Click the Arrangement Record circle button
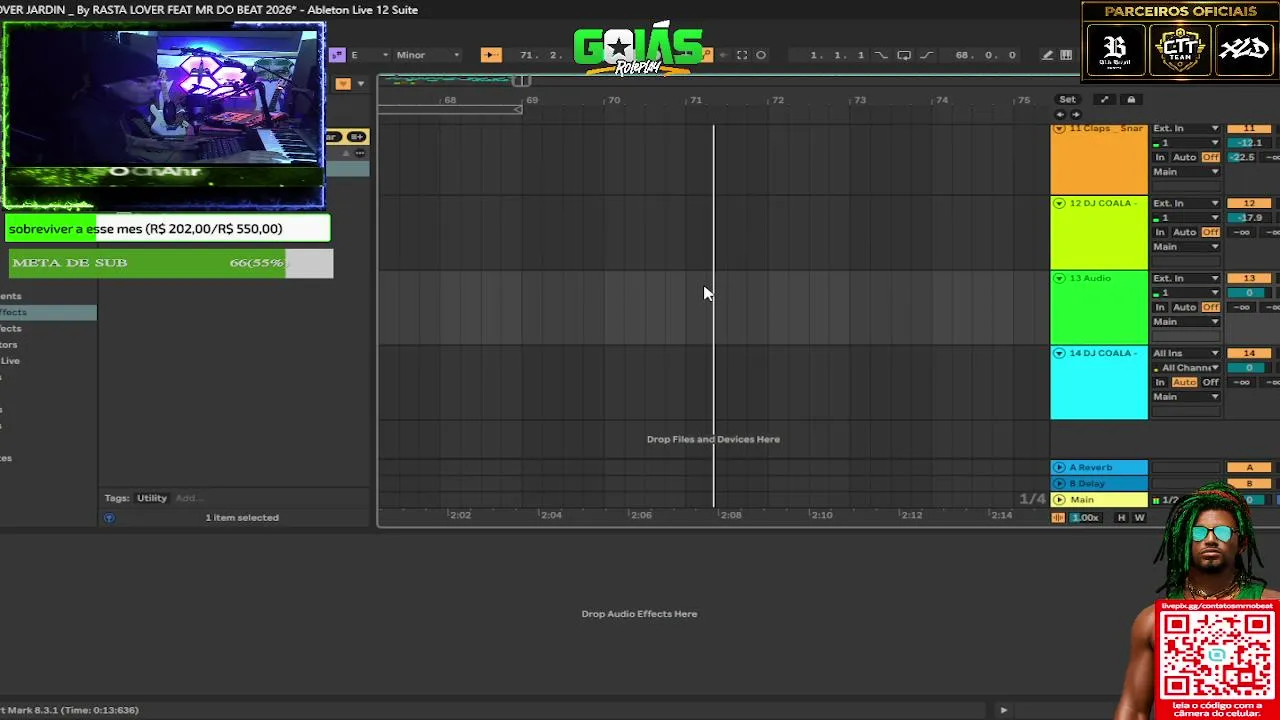1280x720 pixels. click(761, 55)
